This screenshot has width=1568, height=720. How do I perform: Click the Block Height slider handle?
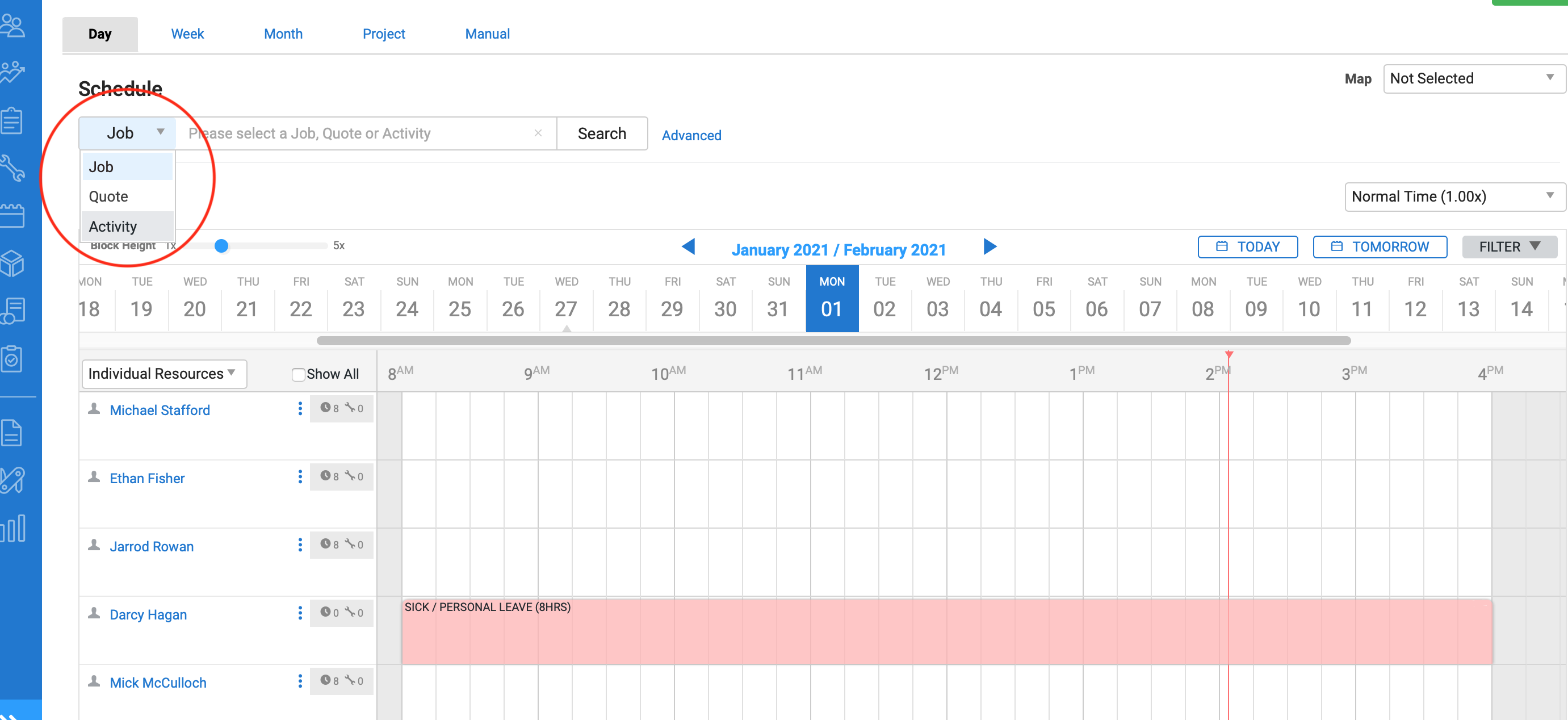(221, 246)
